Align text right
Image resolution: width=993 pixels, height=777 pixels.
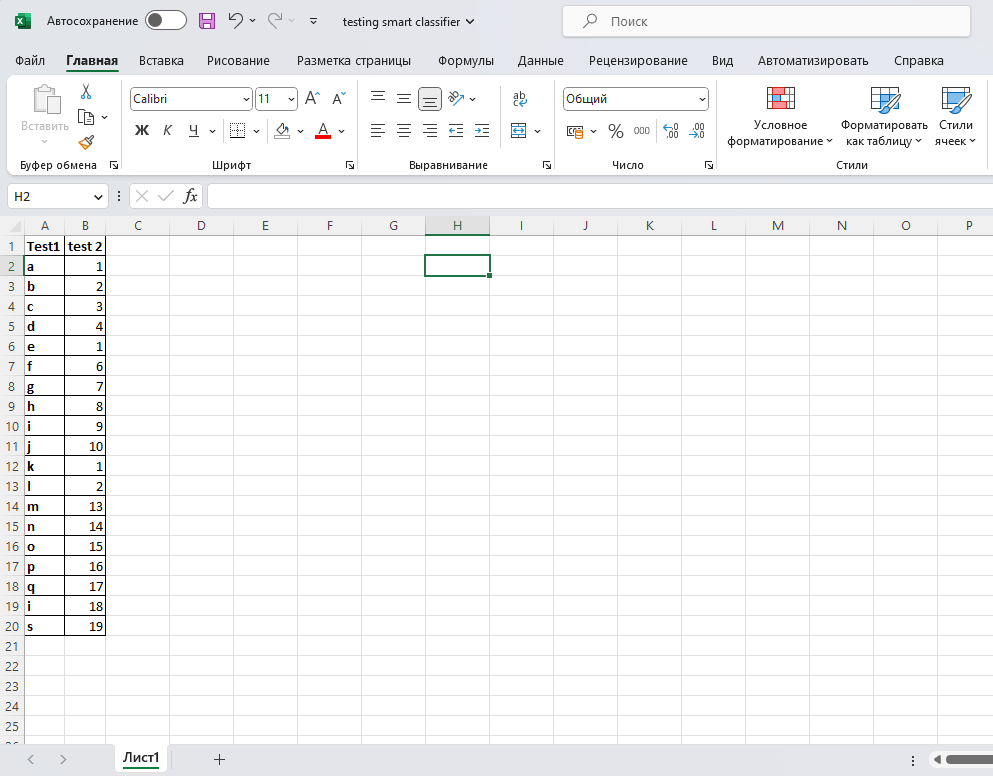point(430,130)
